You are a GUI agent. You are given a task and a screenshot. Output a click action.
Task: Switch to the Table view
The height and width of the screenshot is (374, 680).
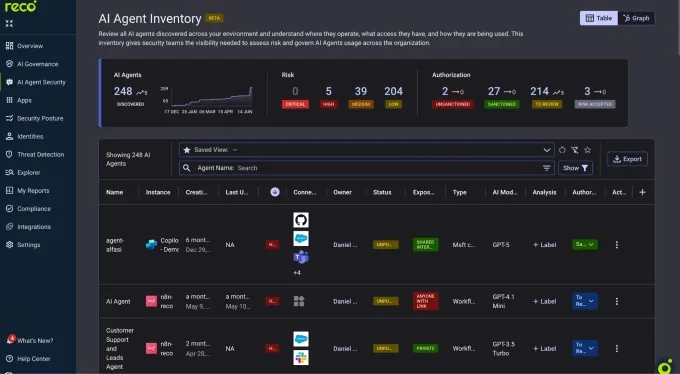[599, 18]
